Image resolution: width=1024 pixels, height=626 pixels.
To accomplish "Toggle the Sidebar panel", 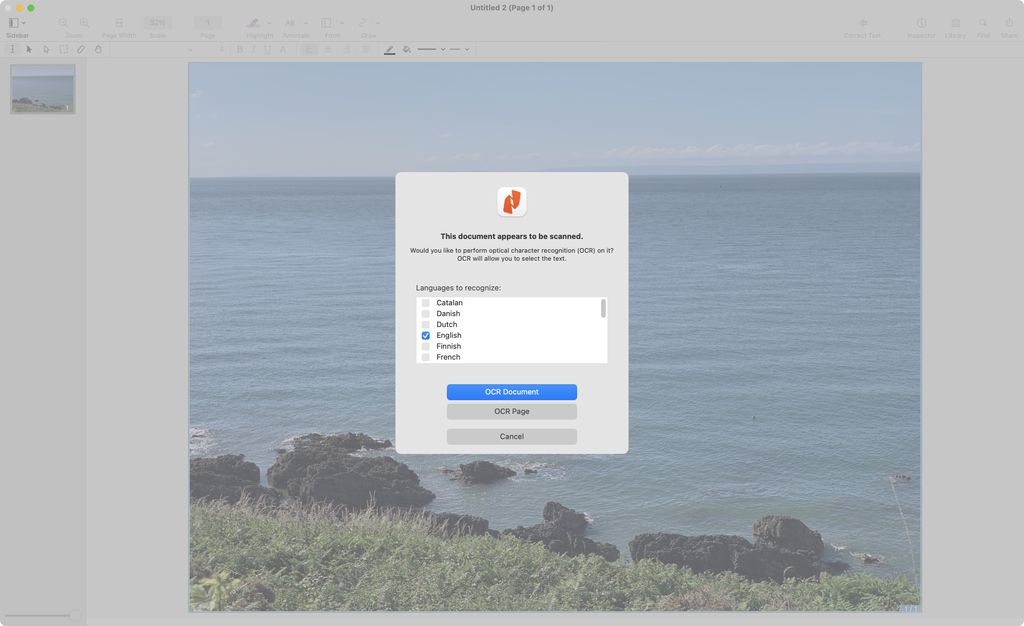I will click(x=12, y=22).
